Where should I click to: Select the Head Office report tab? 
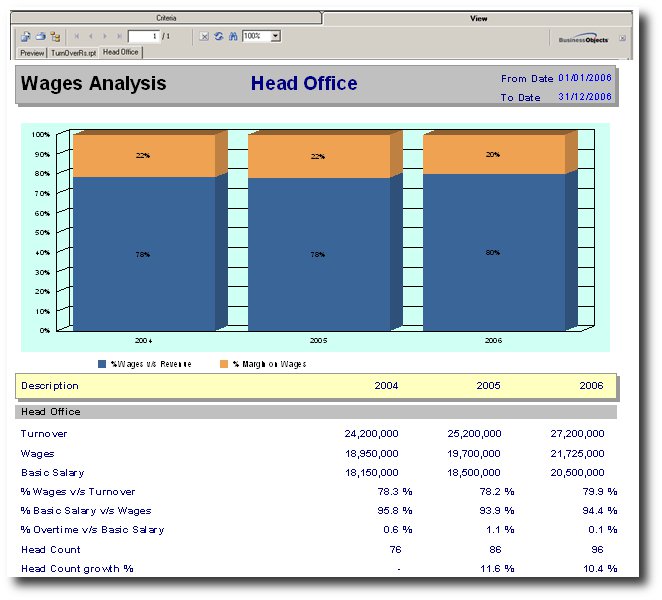click(x=120, y=52)
